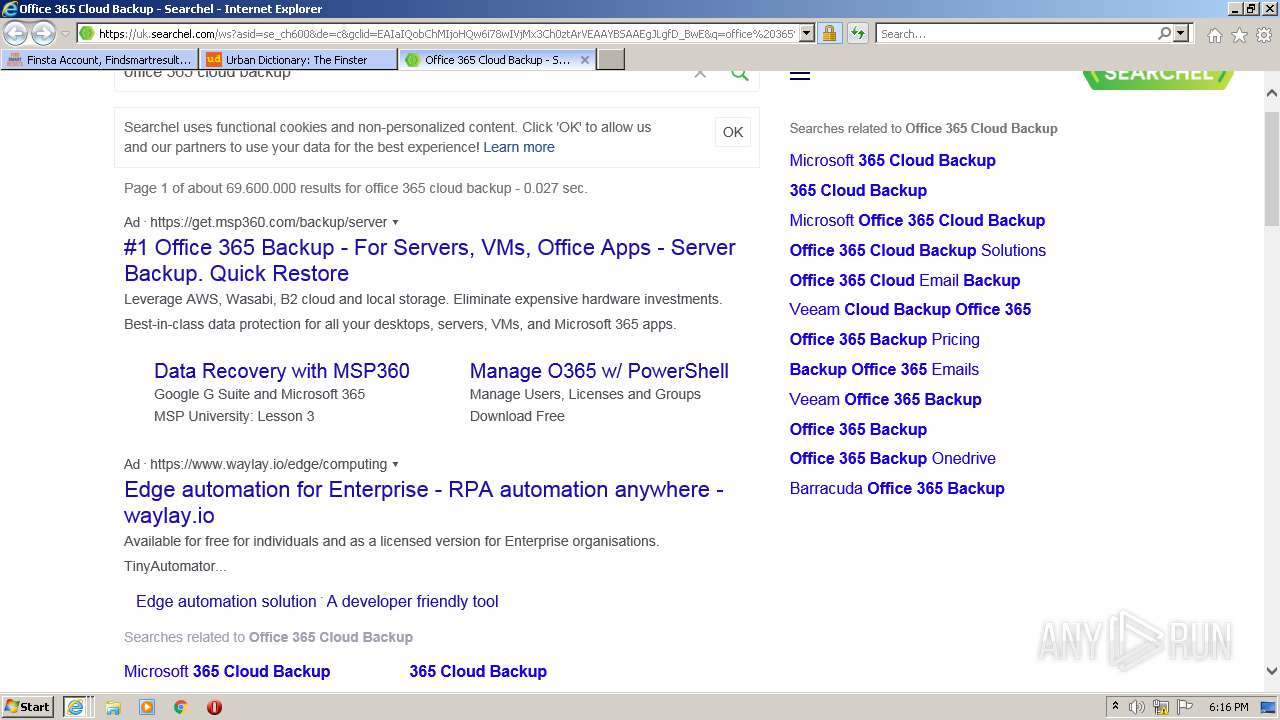Expand the waylay.io ad URL dropdown arrow

[395, 464]
